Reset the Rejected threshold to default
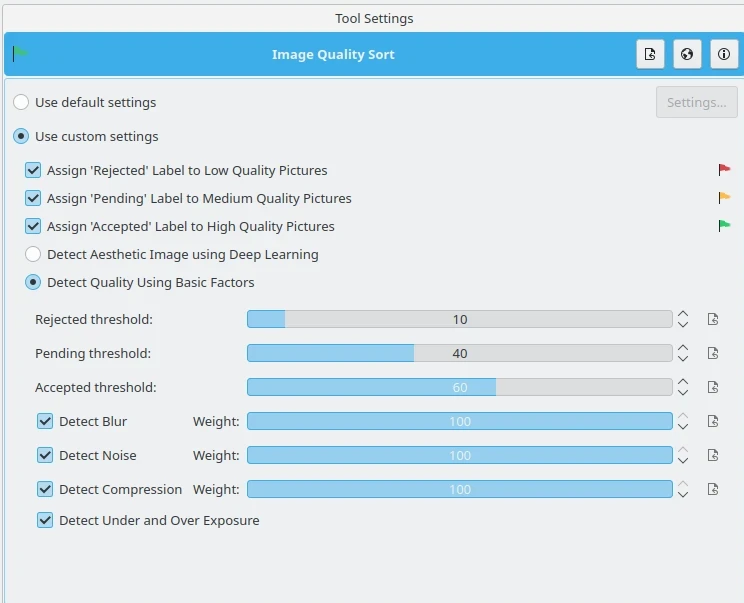 (x=713, y=320)
